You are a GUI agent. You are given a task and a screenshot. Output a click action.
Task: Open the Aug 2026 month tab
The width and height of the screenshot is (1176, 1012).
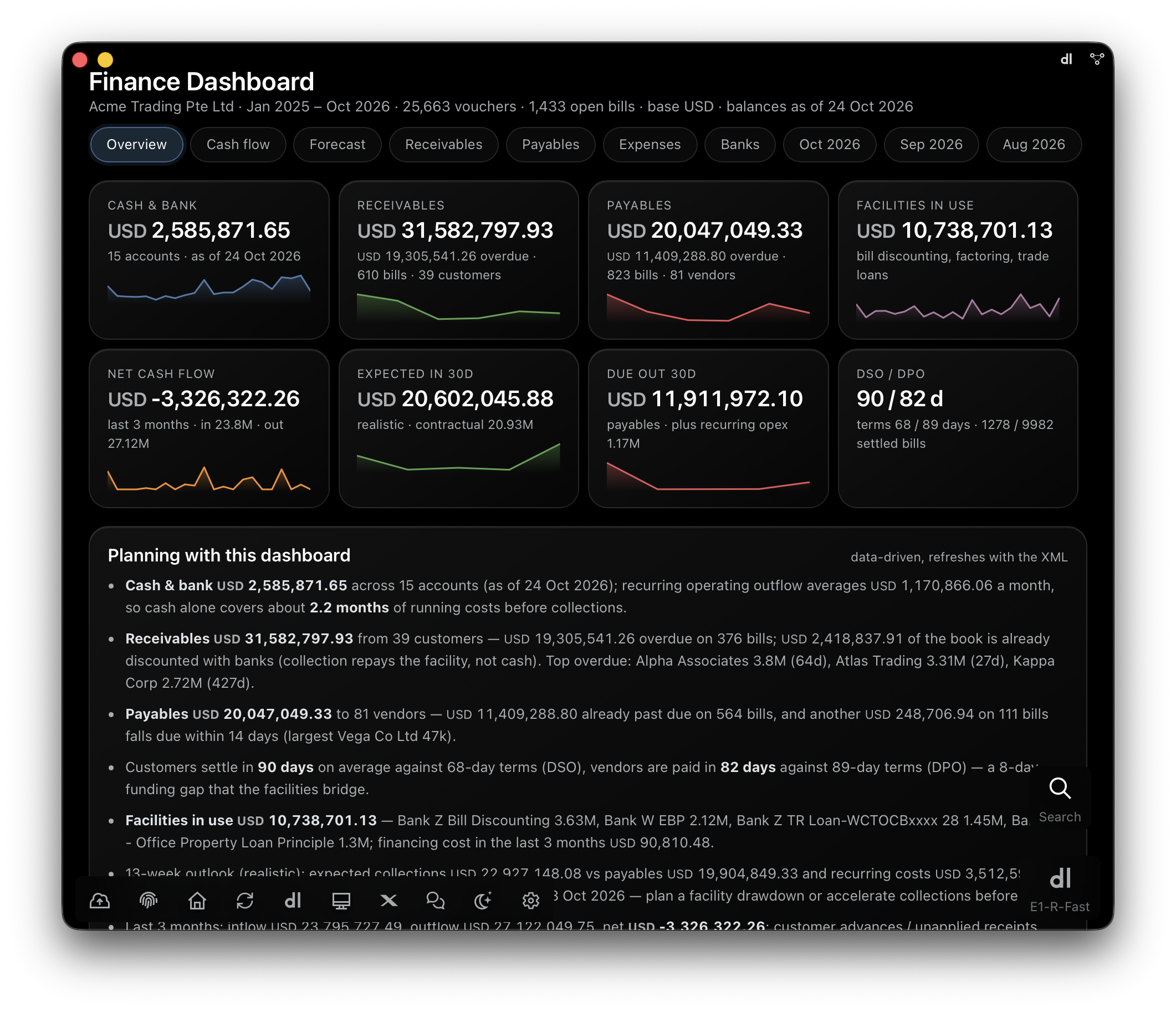(x=1034, y=145)
